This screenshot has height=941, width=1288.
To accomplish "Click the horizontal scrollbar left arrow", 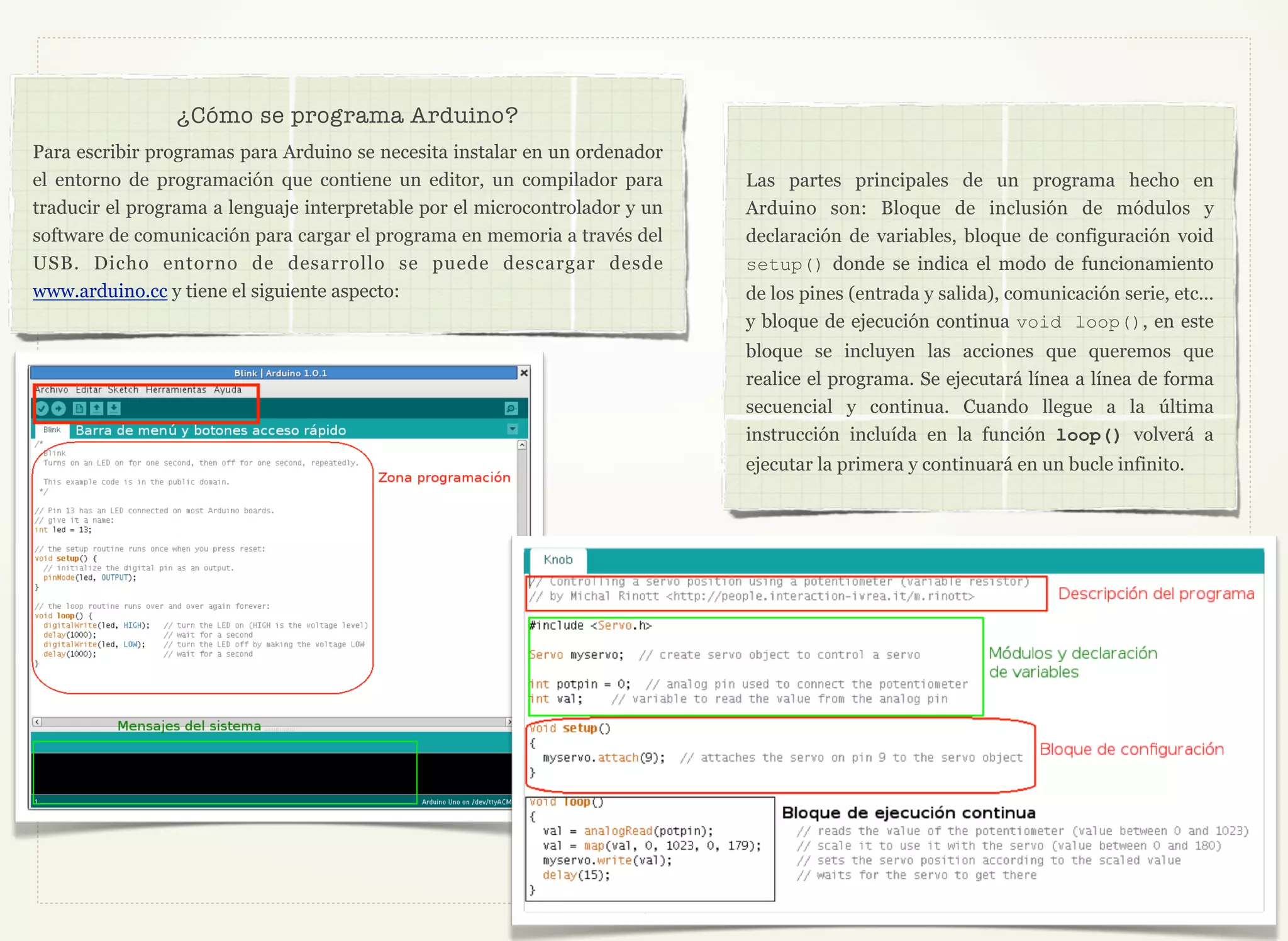I will point(36,722).
